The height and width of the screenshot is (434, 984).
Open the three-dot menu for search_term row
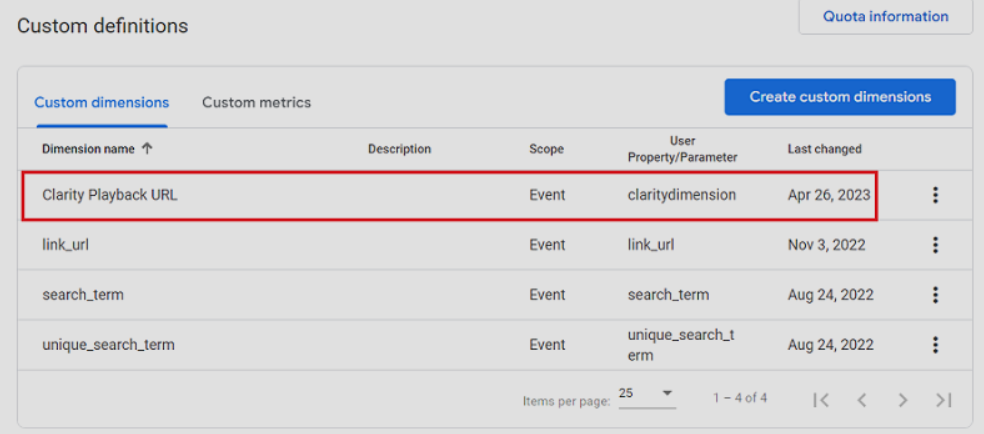coord(935,295)
